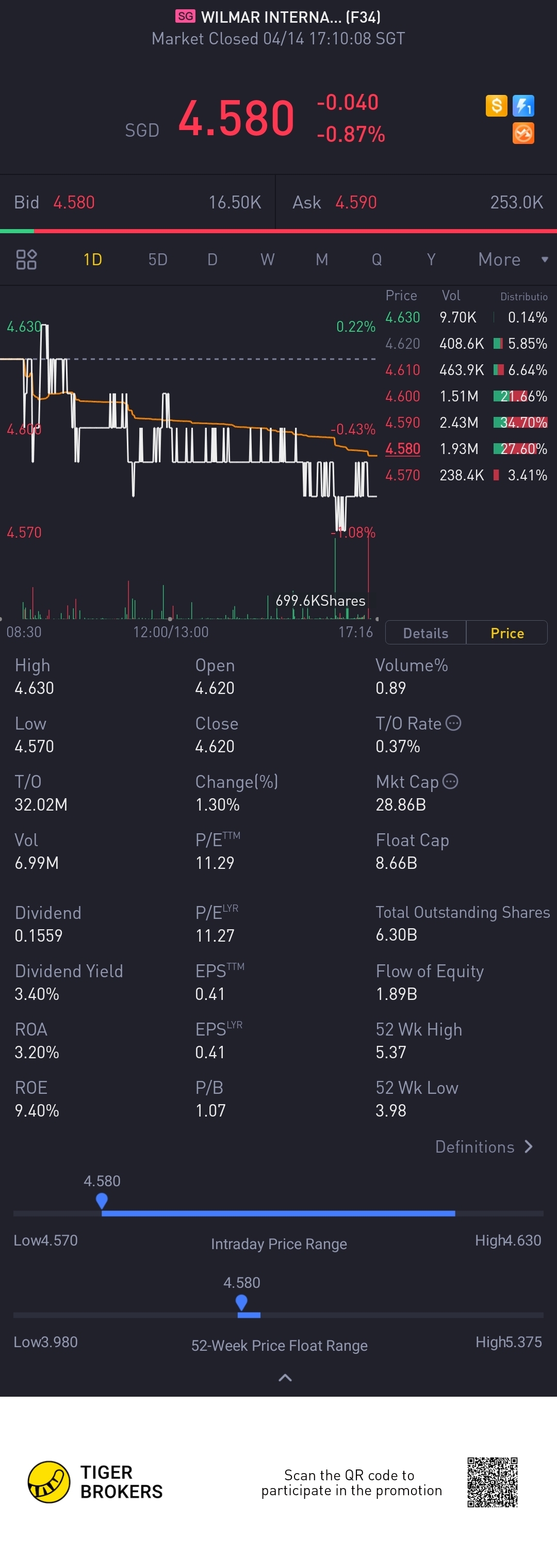The height and width of the screenshot is (1568, 557).
Task: Tap the yellow dollar sign badge
Action: 496,106
